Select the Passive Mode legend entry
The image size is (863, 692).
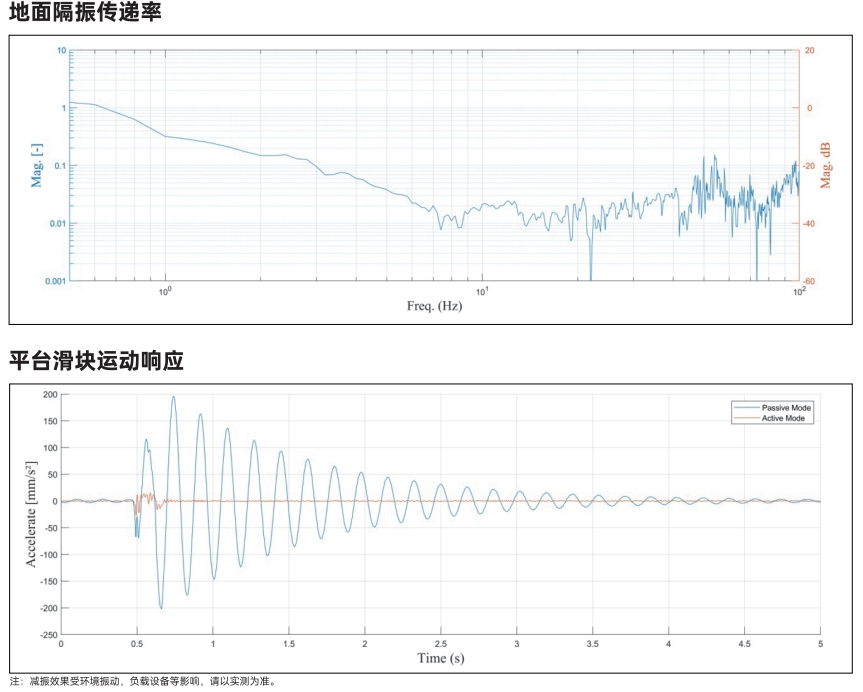point(786,408)
